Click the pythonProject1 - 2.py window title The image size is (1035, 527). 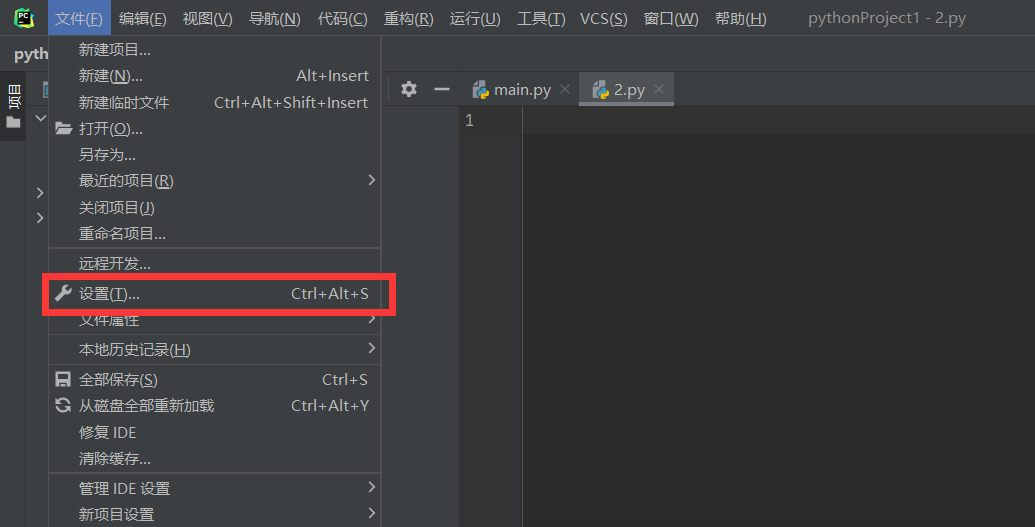886,18
